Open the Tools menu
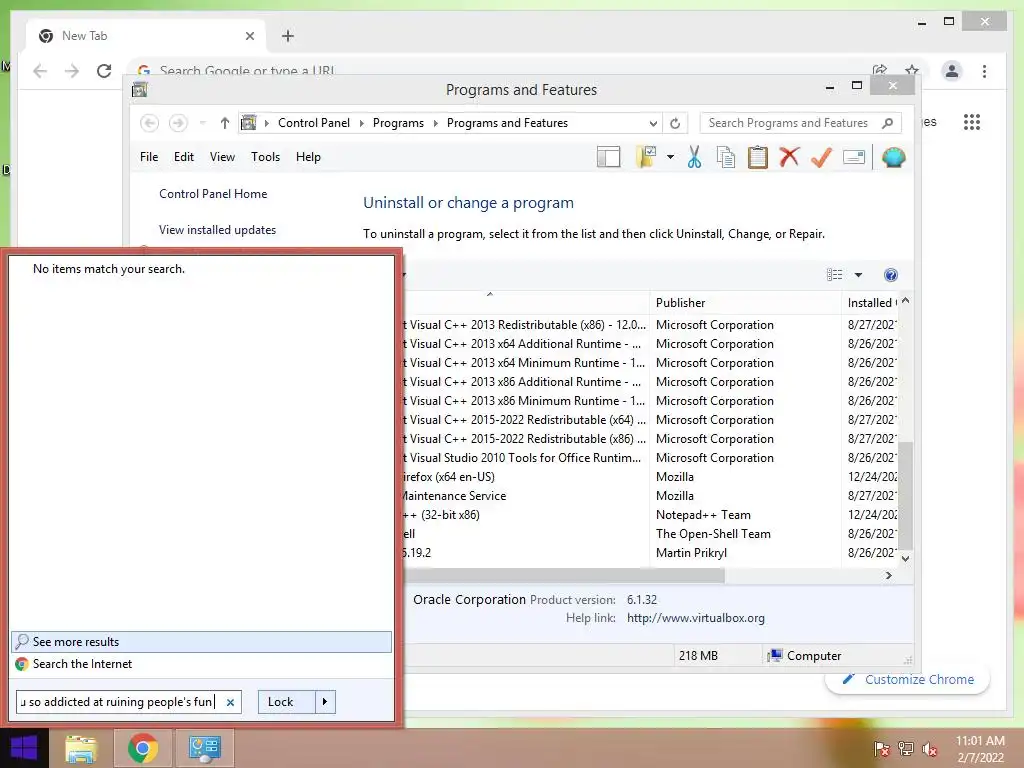Image resolution: width=1024 pixels, height=768 pixels. point(265,157)
